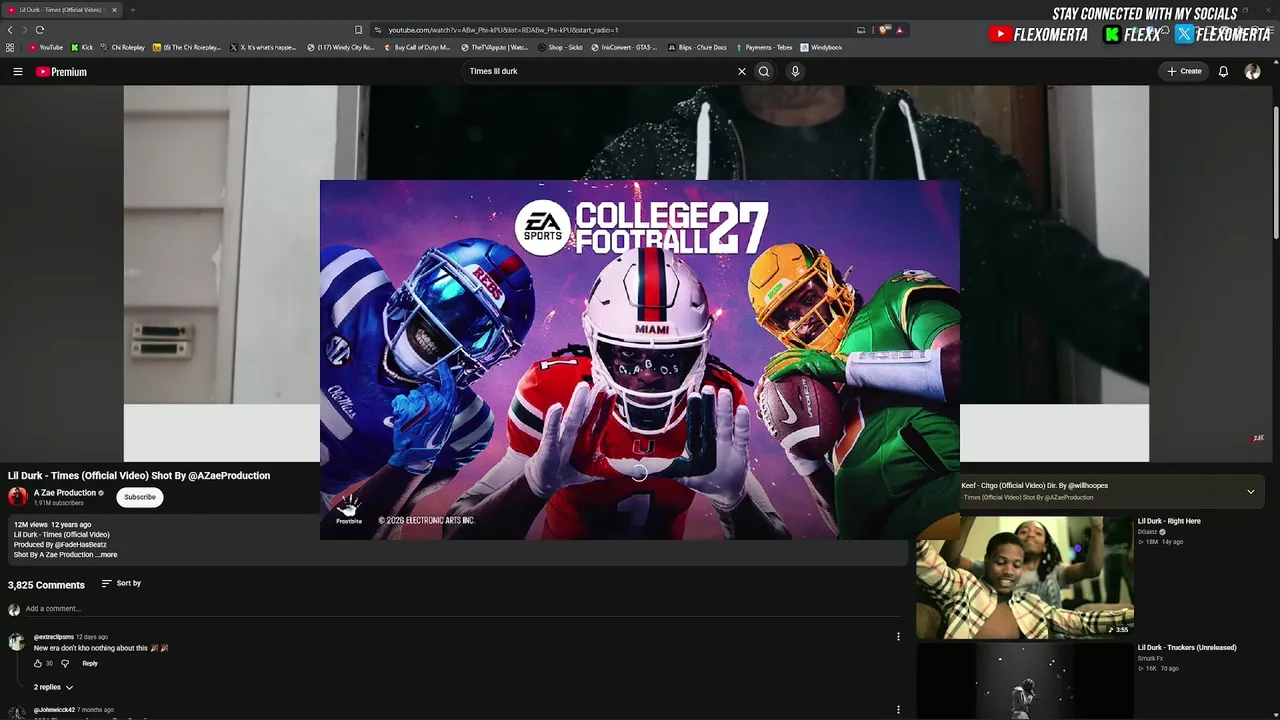Run search with the magnifier button
The image size is (1280, 720).
click(764, 72)
